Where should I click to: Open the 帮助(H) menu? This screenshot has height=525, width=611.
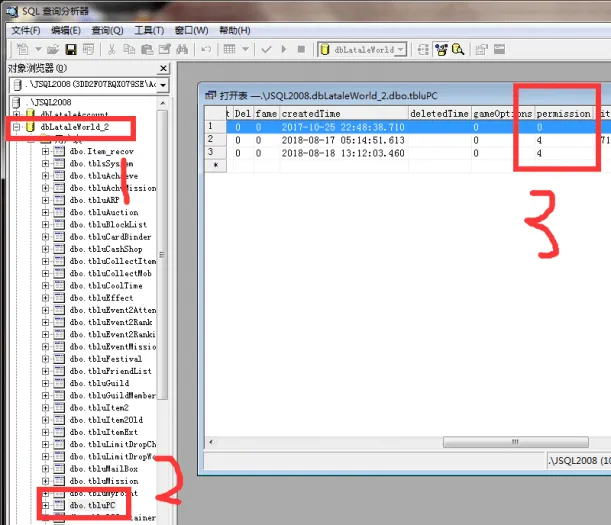235,30
